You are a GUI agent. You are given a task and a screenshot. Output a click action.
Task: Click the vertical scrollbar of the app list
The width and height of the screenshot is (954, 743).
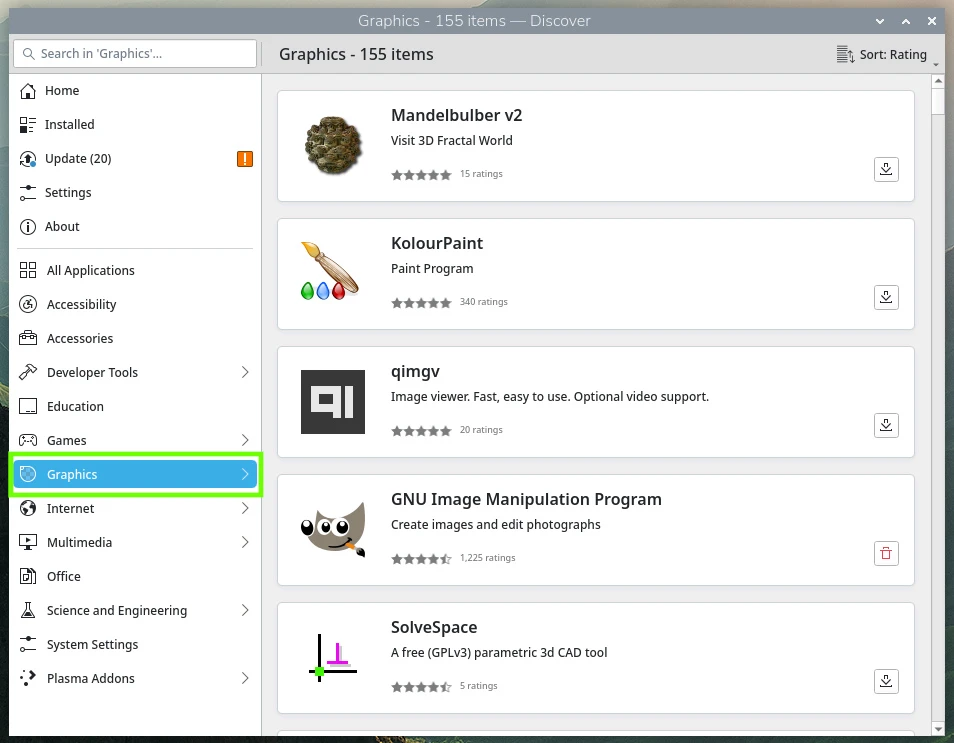(x=937, y=400)
